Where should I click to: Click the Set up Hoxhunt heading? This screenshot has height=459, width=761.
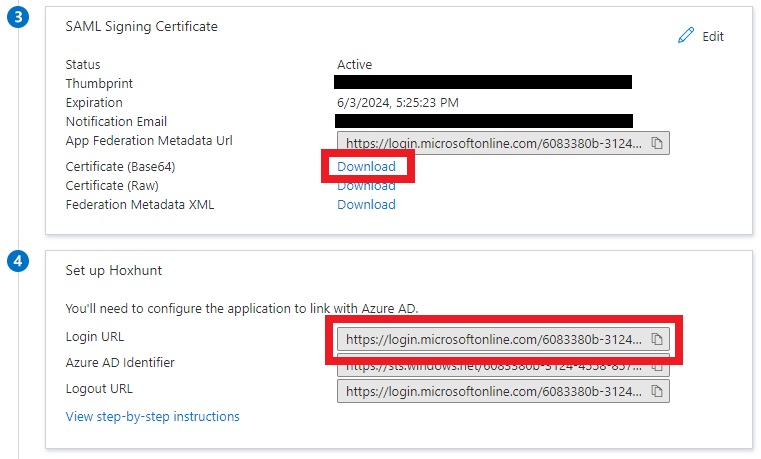click(x=112, y=270)
